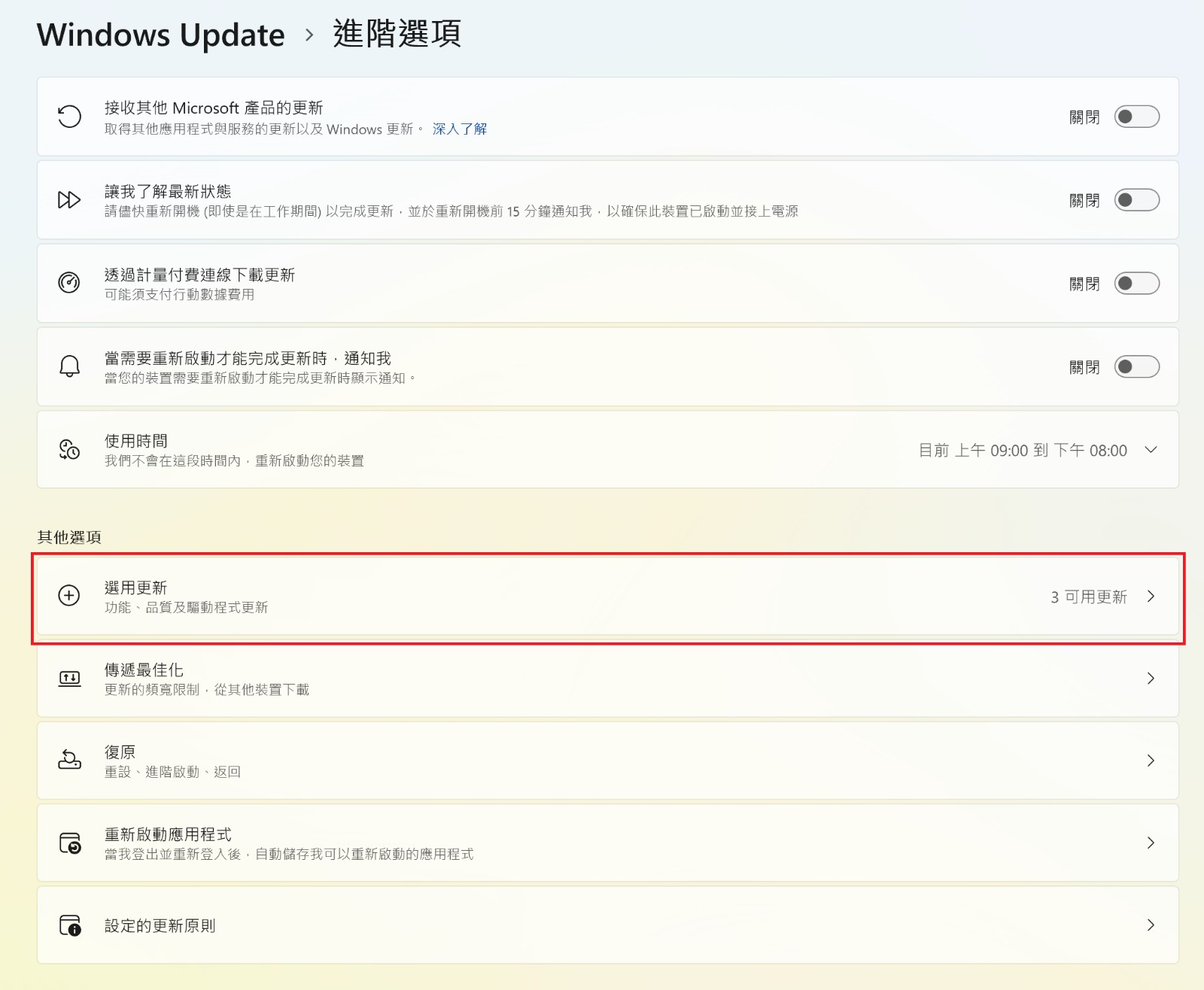Select the 復原 title text
This screenshot has width=1204, height=990.
point(120,752)
